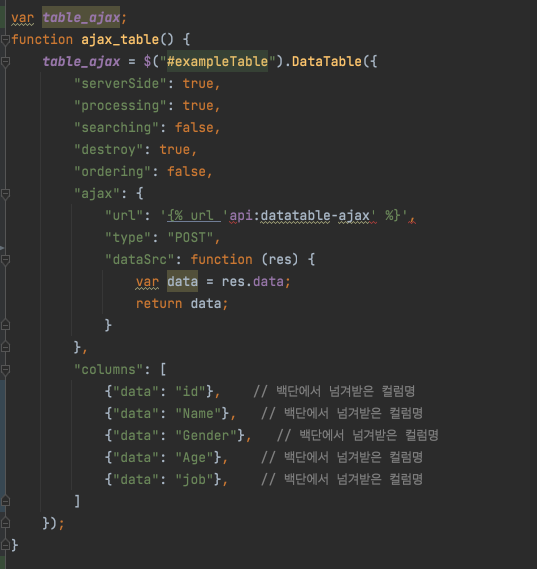This screenshot has height=569, width=537.
Task: Click the Korean comment on the "Gender" line
Action: [357, 435]
